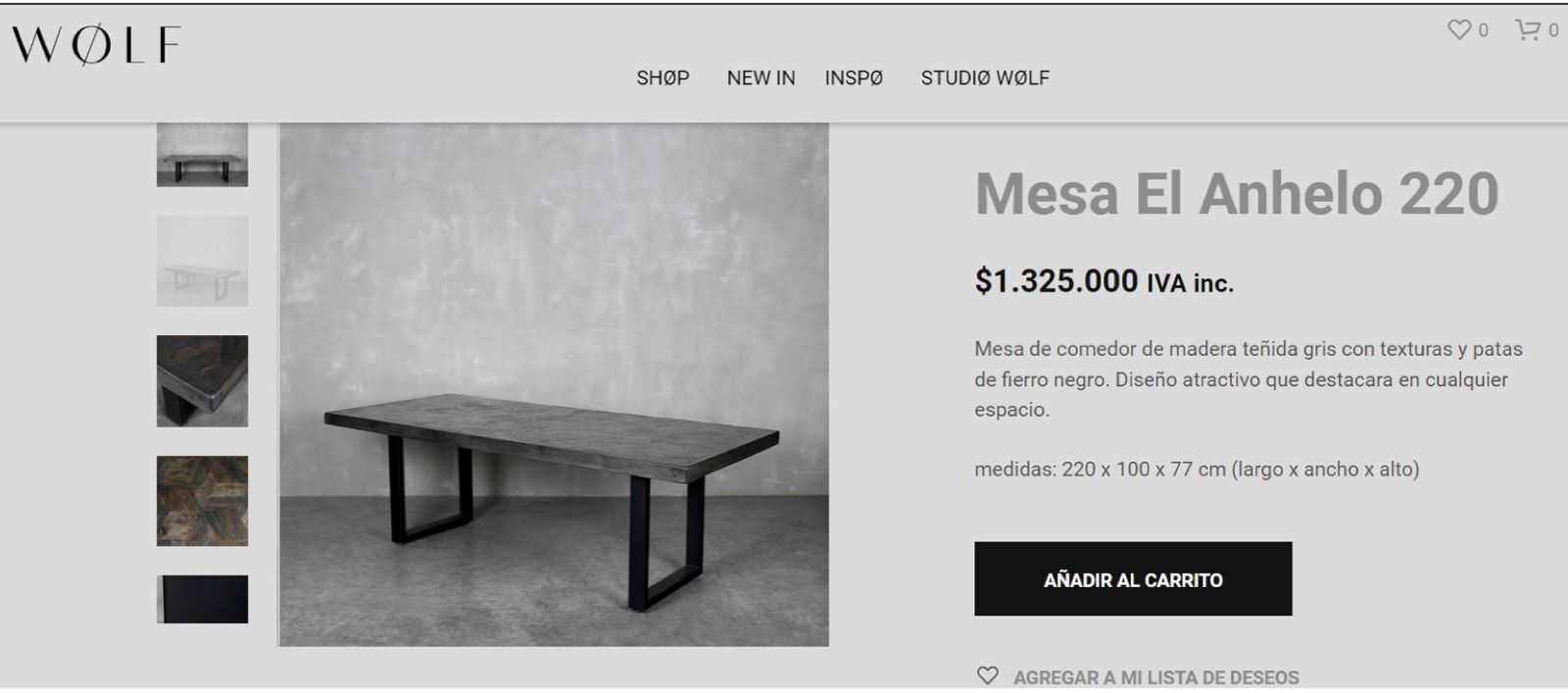The height and width of the screenshot is (693, 1568).
Task: Open the INSPØ section
Action: (x=854, y=77)
